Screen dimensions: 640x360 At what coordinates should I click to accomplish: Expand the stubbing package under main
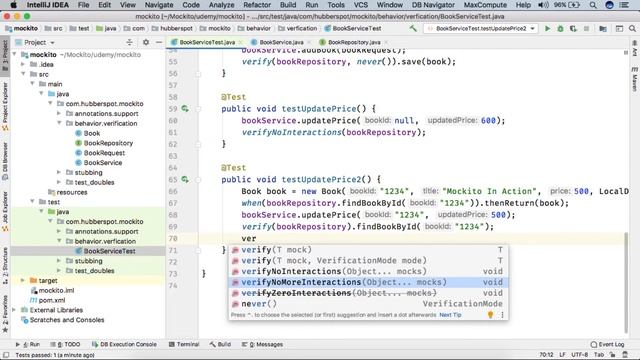60,172
